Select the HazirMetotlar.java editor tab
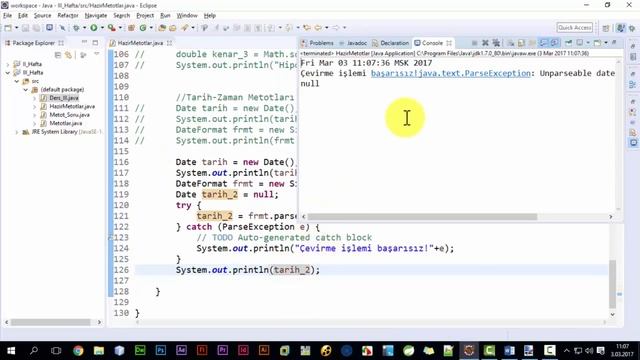The height and width of the screenshot is (360, 640). pyautogui.click(x=140, y=43)
